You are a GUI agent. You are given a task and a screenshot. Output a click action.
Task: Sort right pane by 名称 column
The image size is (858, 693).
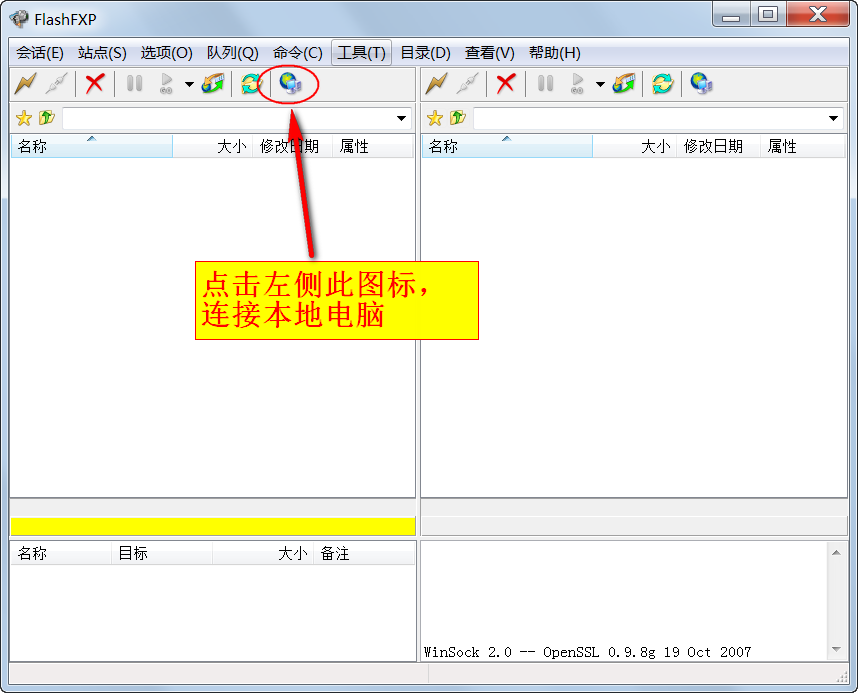tap(507, 146)
